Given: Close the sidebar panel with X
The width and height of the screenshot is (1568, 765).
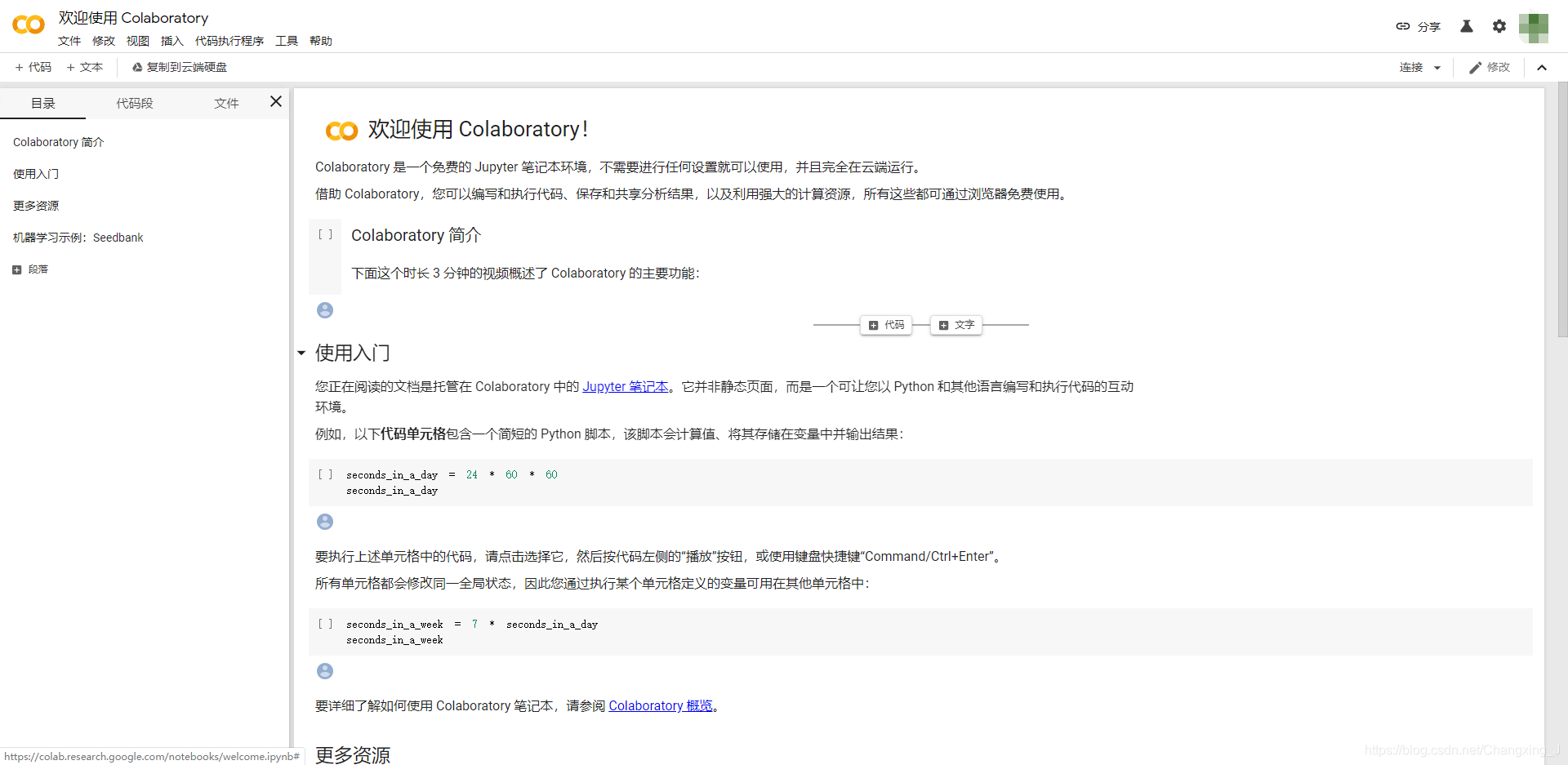Looking at the screenshot, I should coord(276,101).
